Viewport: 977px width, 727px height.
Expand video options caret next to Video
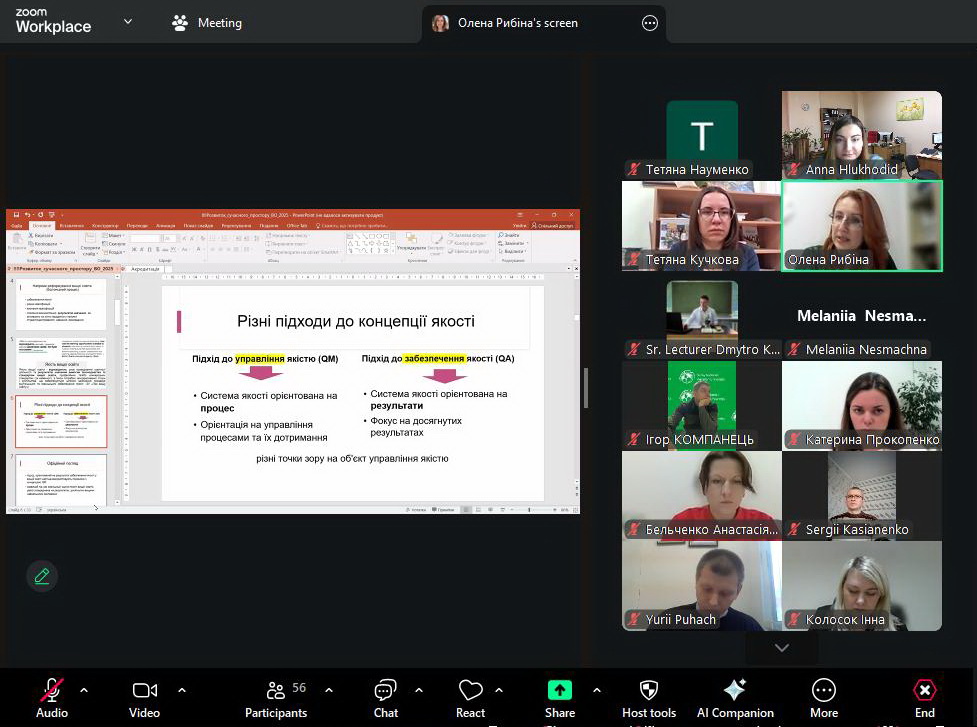[182, 690]
